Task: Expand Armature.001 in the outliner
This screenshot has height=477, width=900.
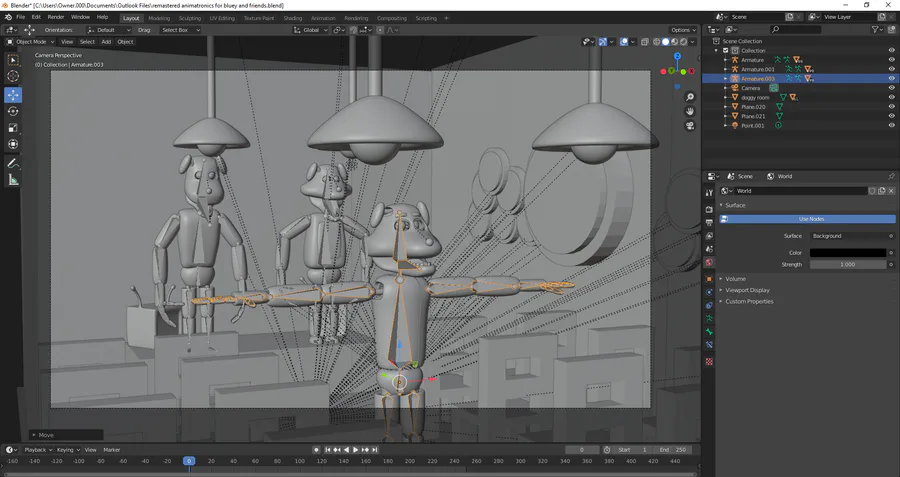Action: click(726, 69)
